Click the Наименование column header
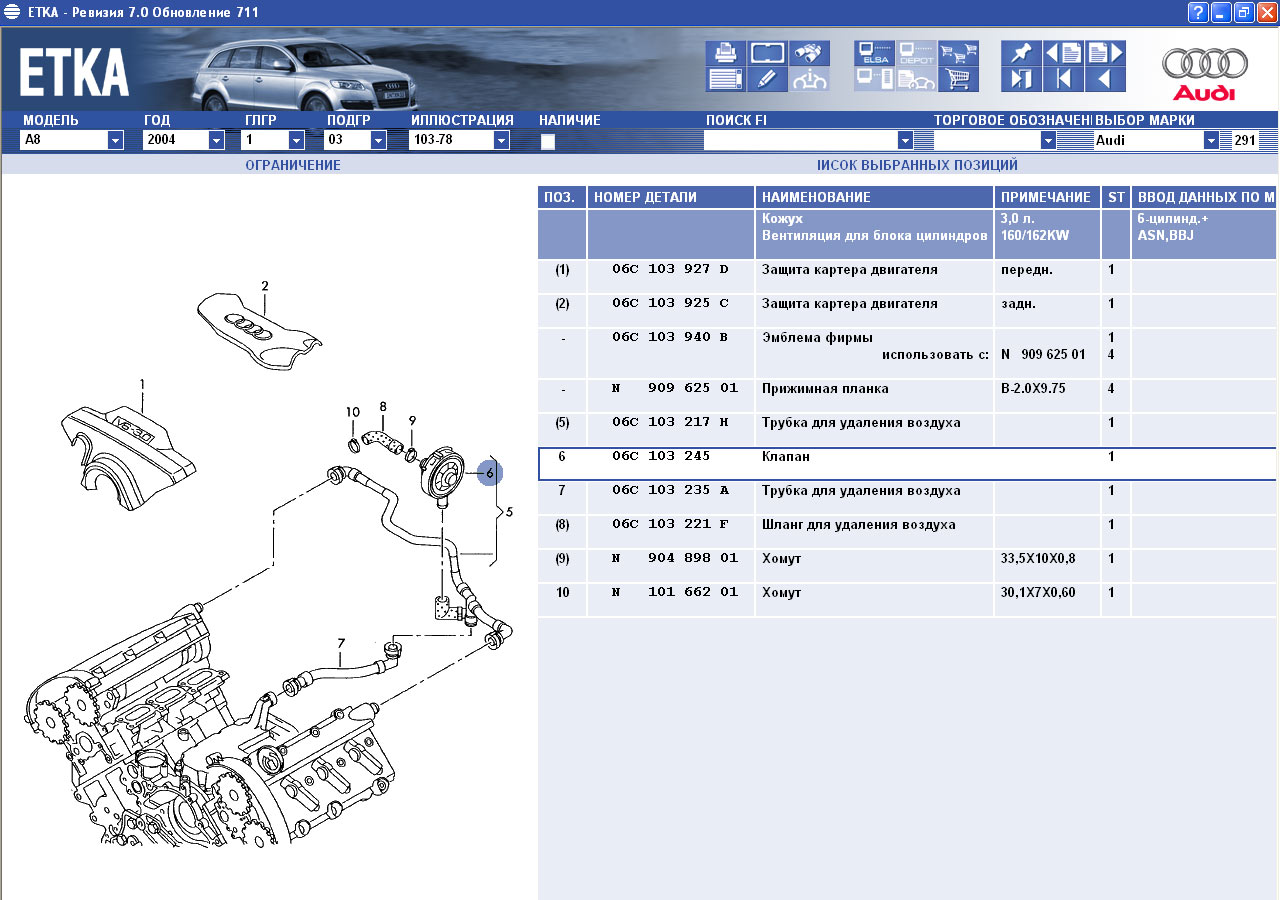This screenshot has width=1280, height=900. (873, 198)
